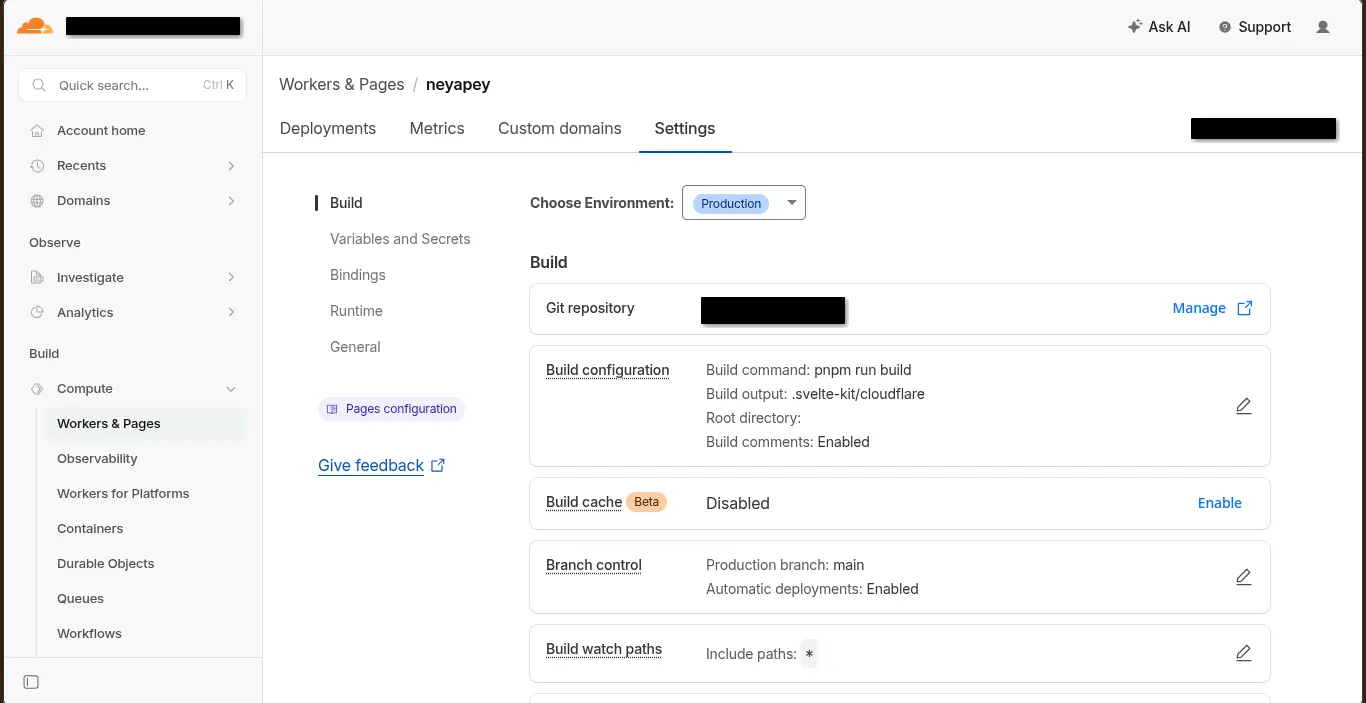Open Durable Objects in sidebar
The image size is (1366, 703).
(106, 564)
